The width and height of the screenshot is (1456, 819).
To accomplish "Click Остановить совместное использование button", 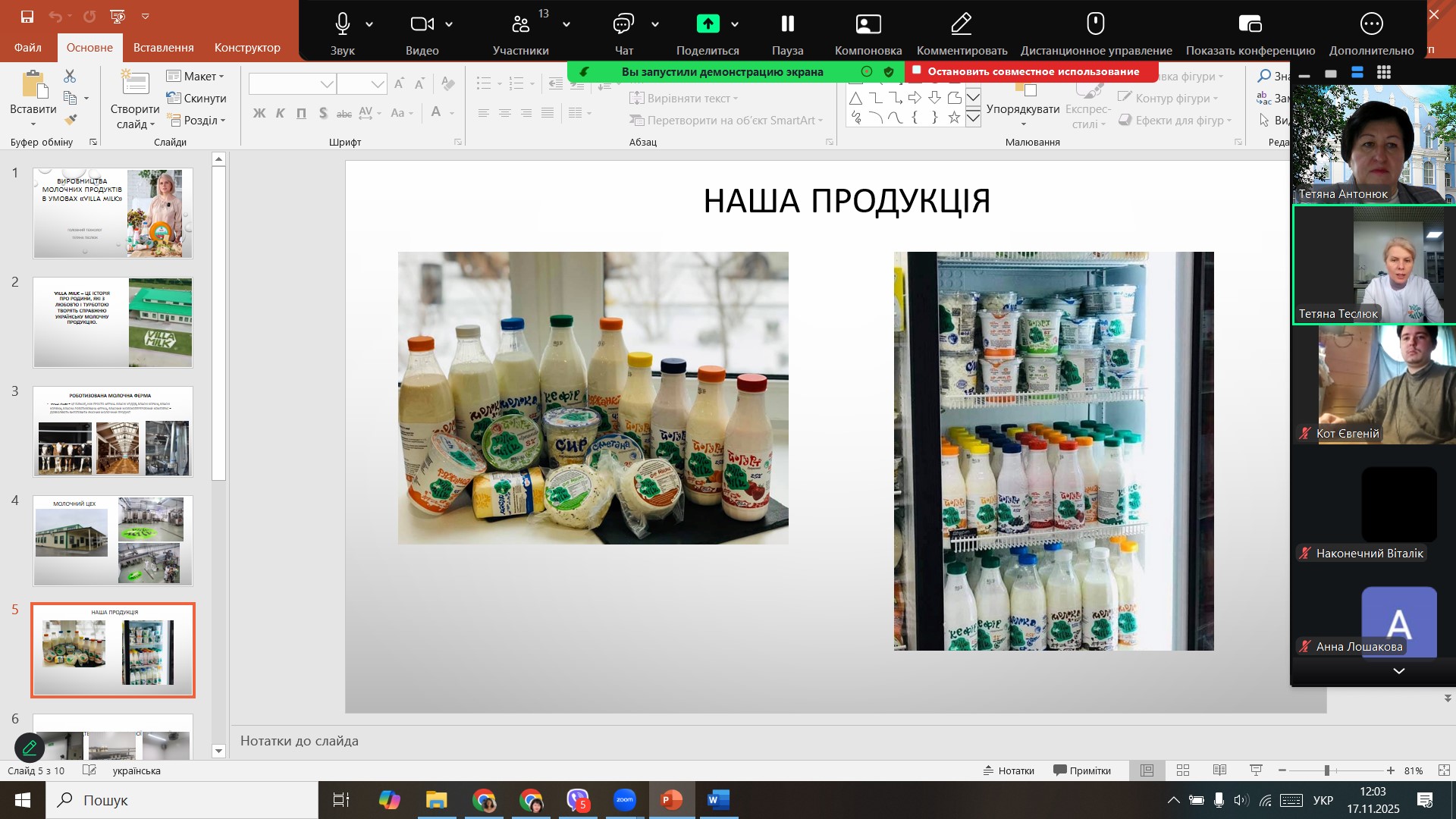I will click(1031, 71).
